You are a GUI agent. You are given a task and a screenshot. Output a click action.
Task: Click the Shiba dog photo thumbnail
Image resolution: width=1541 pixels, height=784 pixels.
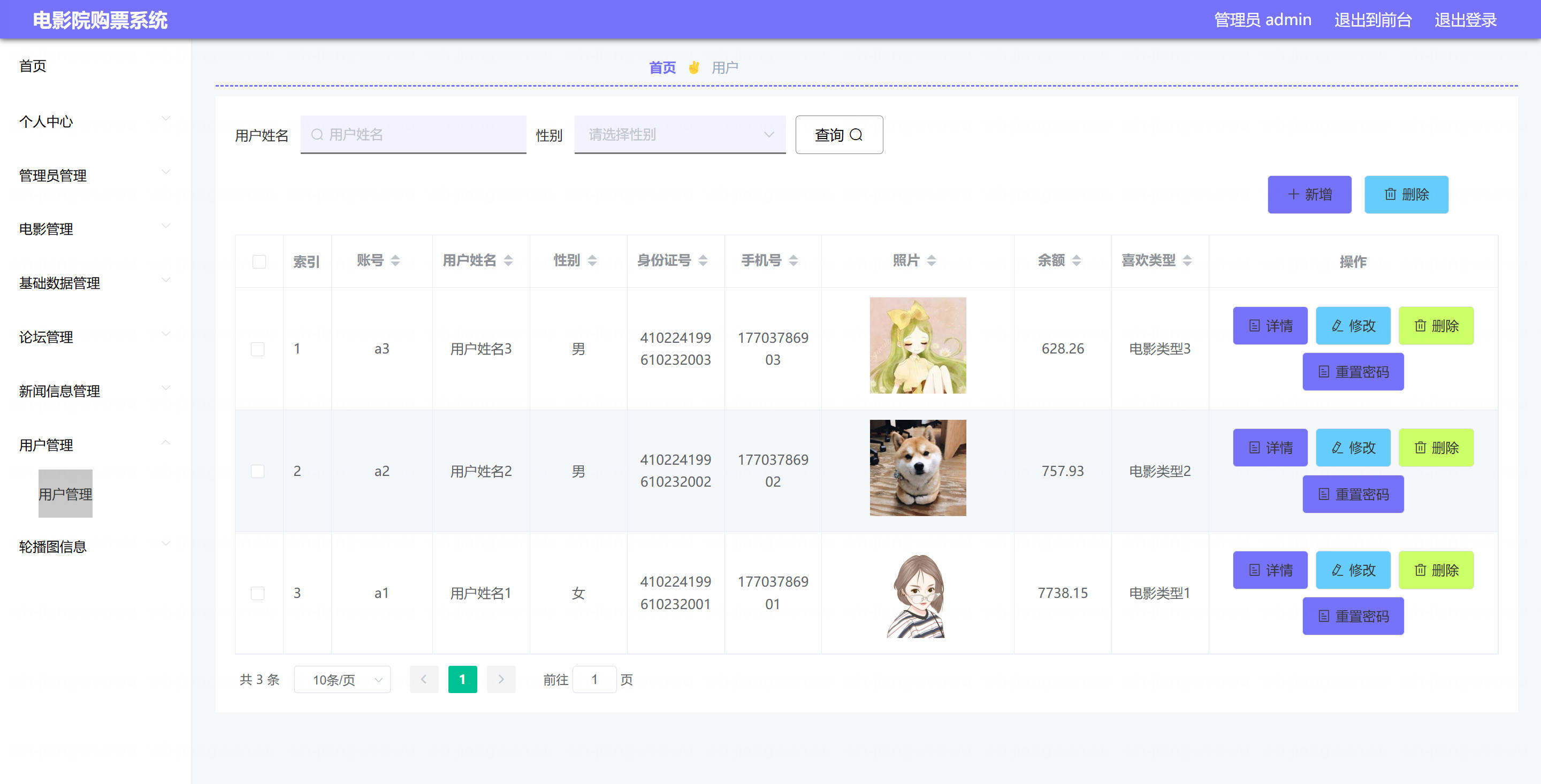coord(917,467)
